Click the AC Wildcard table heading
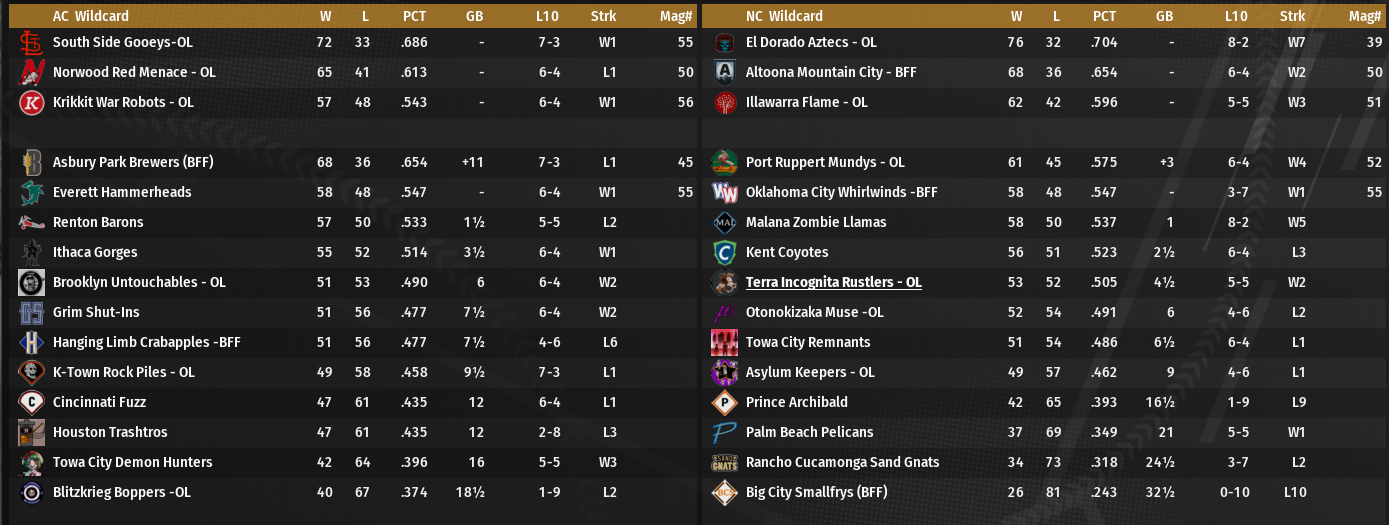 tap(91, 16)
